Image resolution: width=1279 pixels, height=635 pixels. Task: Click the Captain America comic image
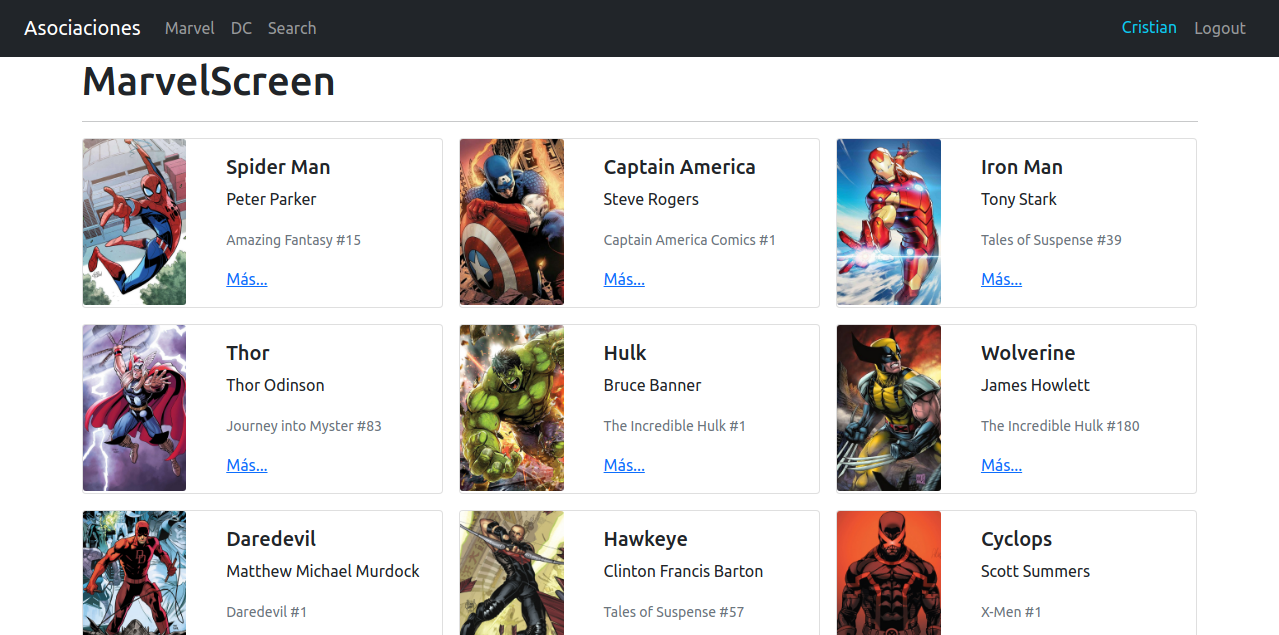point(512,222)
